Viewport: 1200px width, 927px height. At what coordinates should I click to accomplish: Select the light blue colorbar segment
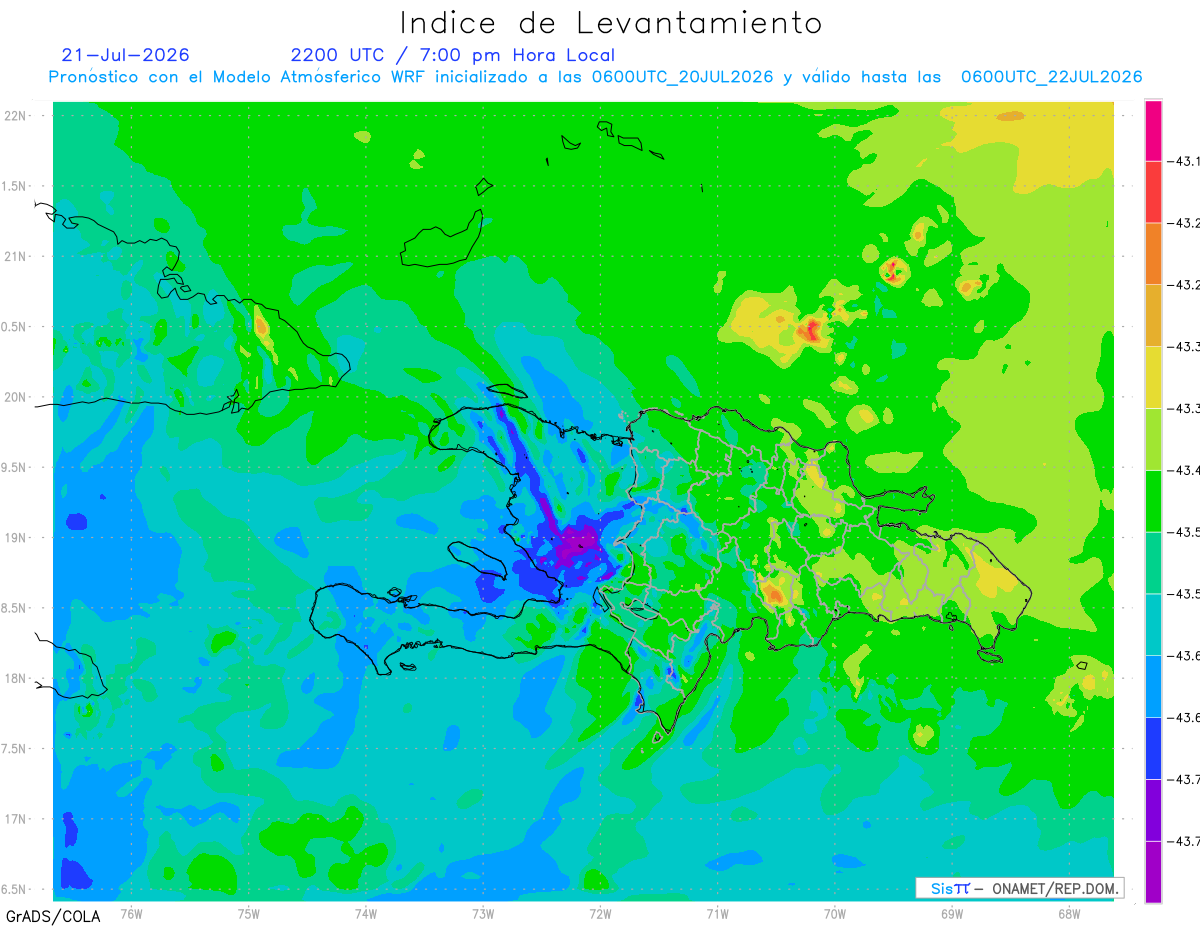click(x=1153, y=686)
